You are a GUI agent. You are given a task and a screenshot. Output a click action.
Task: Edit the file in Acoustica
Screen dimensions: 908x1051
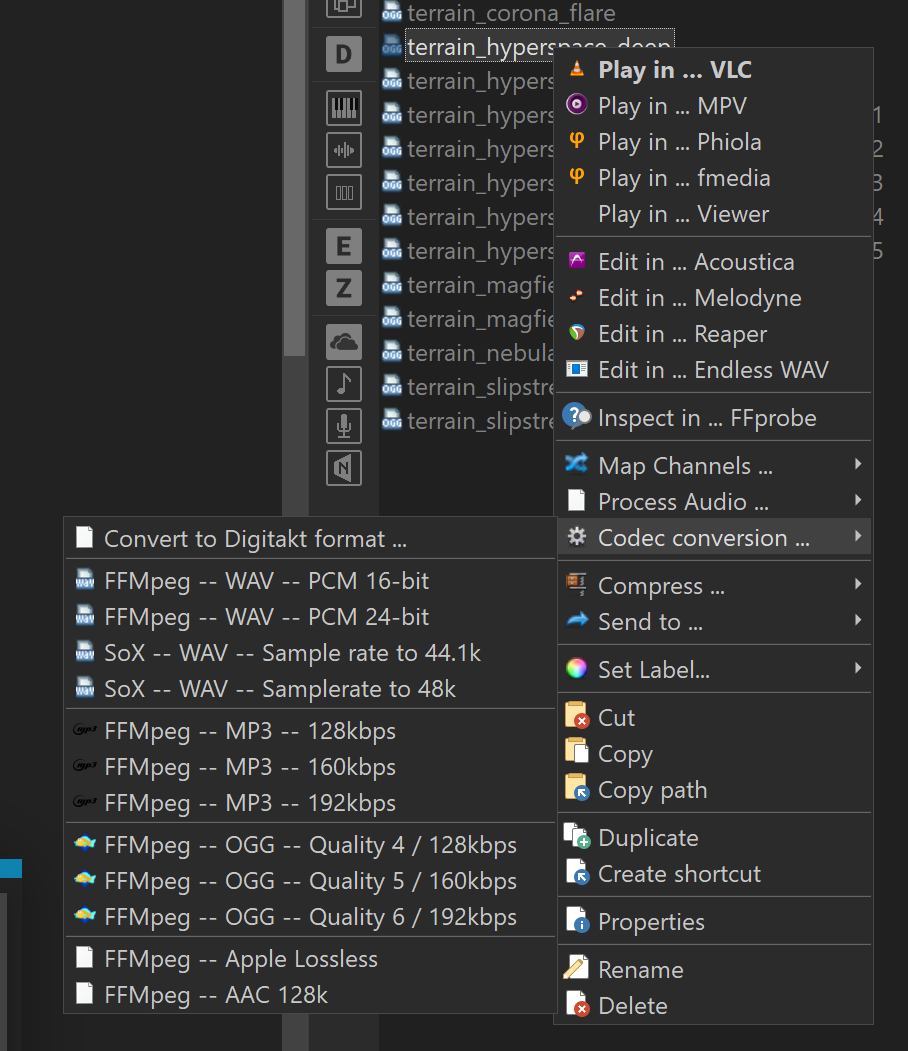(714, 262)
